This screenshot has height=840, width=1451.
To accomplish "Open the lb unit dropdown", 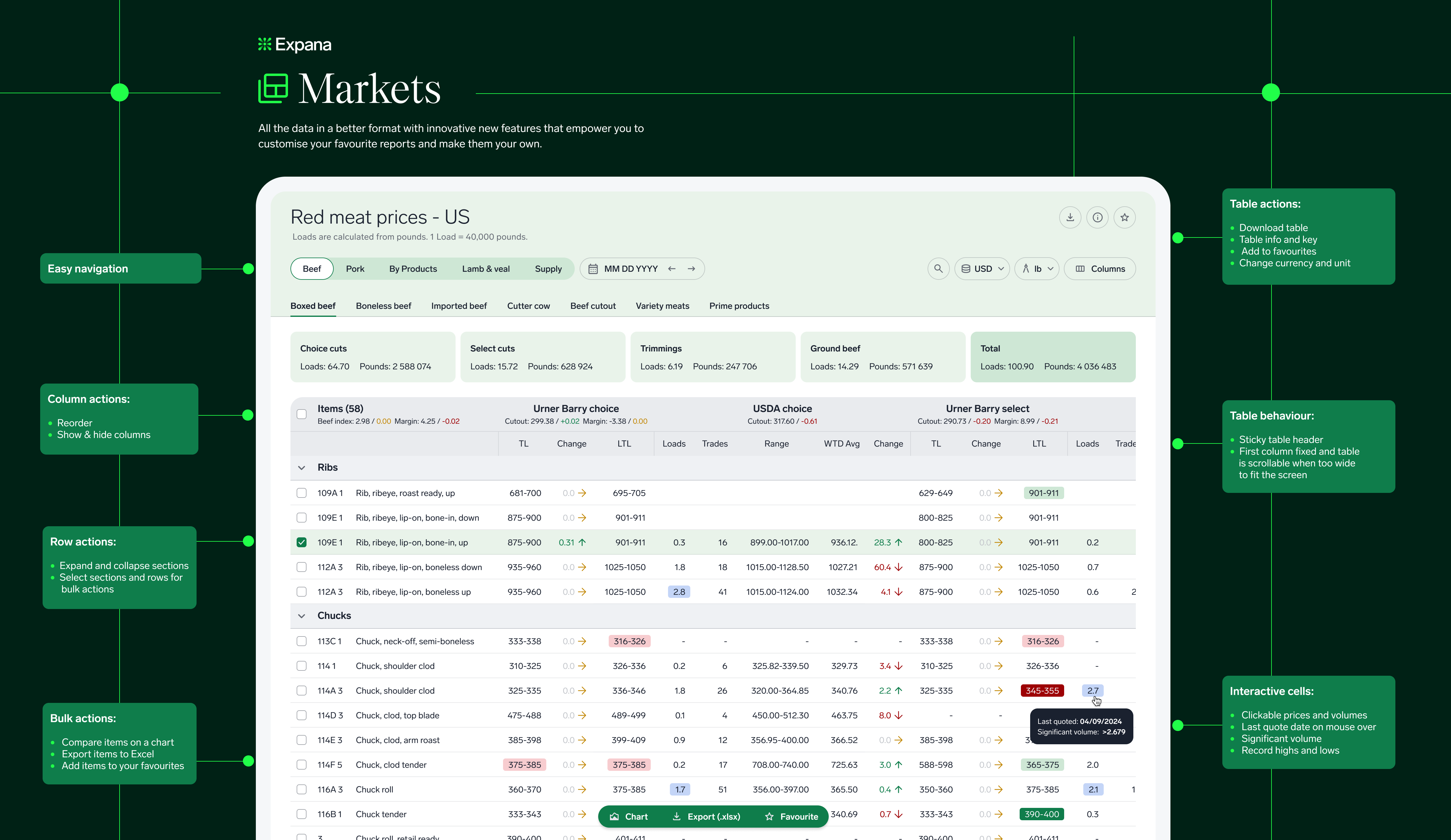I will [1037, 269].
